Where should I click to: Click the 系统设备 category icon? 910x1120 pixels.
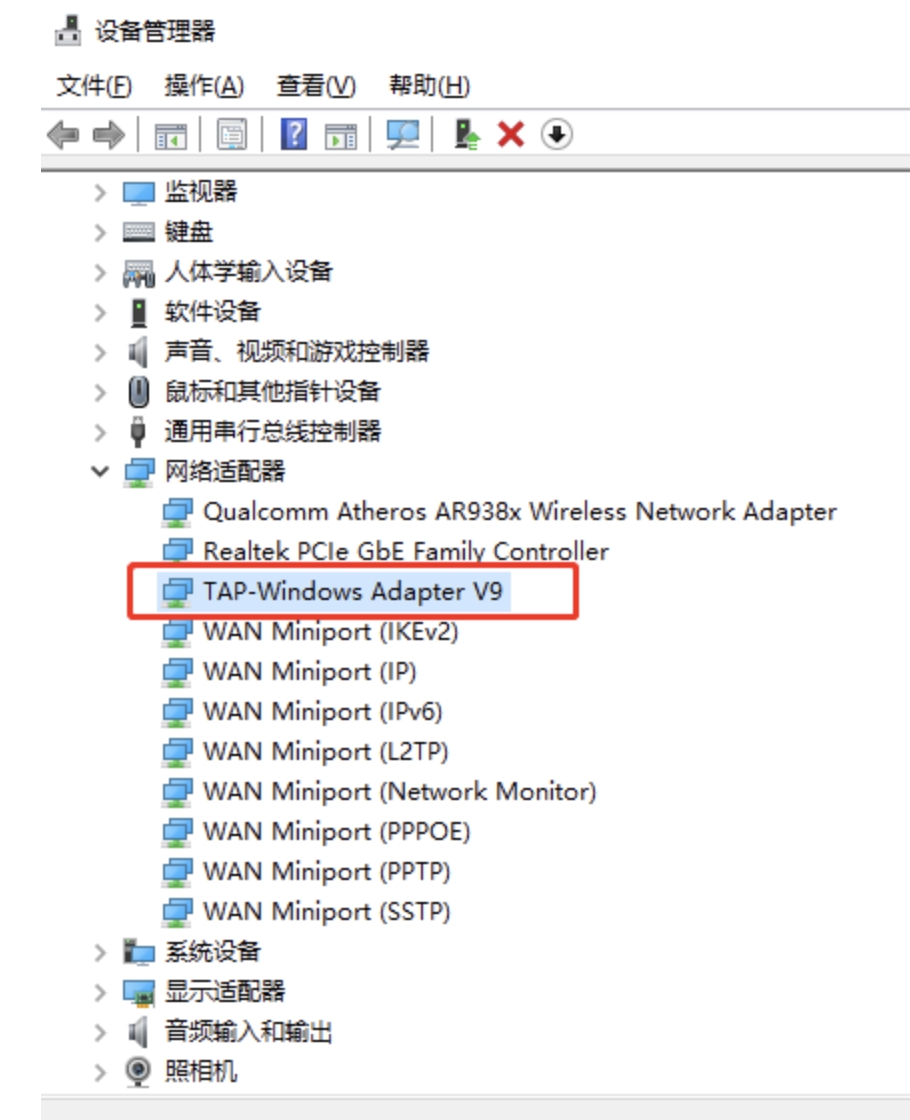click(139, 951)
